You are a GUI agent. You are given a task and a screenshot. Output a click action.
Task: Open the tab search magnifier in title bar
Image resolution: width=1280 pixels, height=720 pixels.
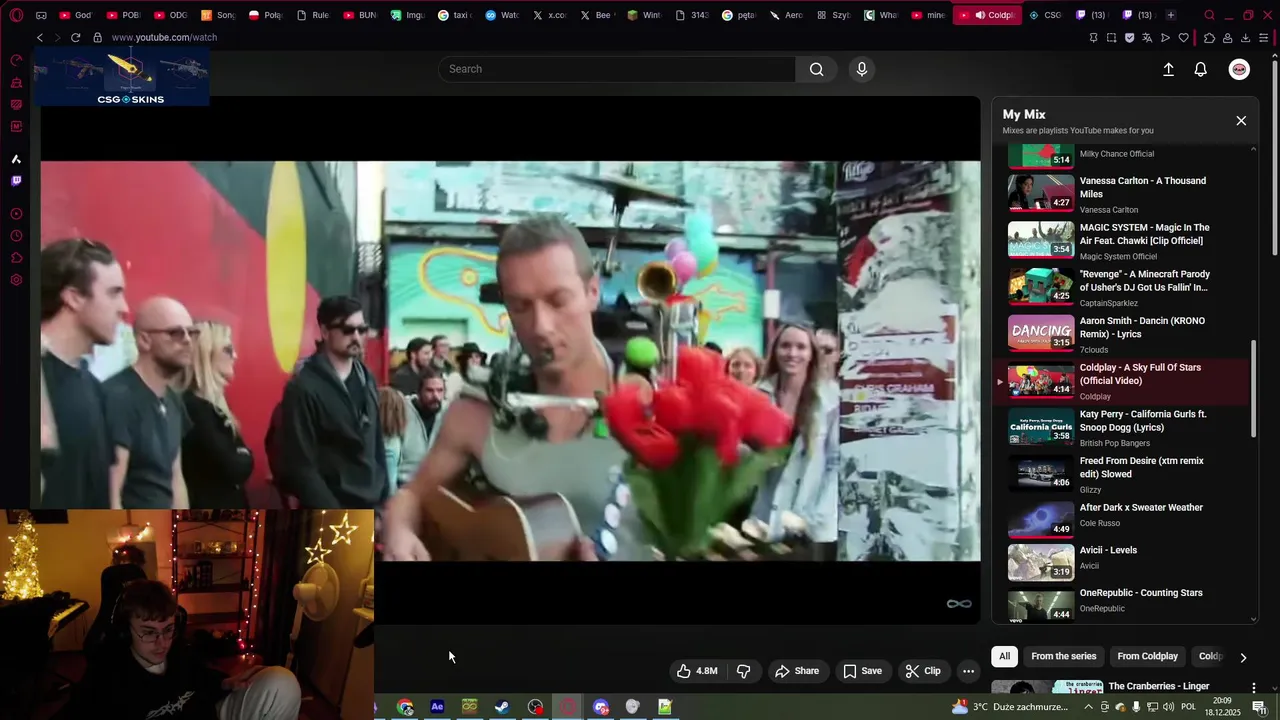click(1209, 15)
